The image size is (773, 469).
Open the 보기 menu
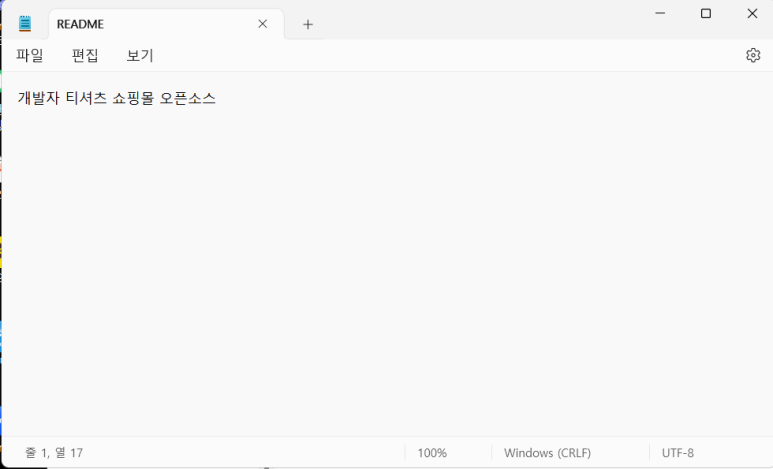point(140,55)
